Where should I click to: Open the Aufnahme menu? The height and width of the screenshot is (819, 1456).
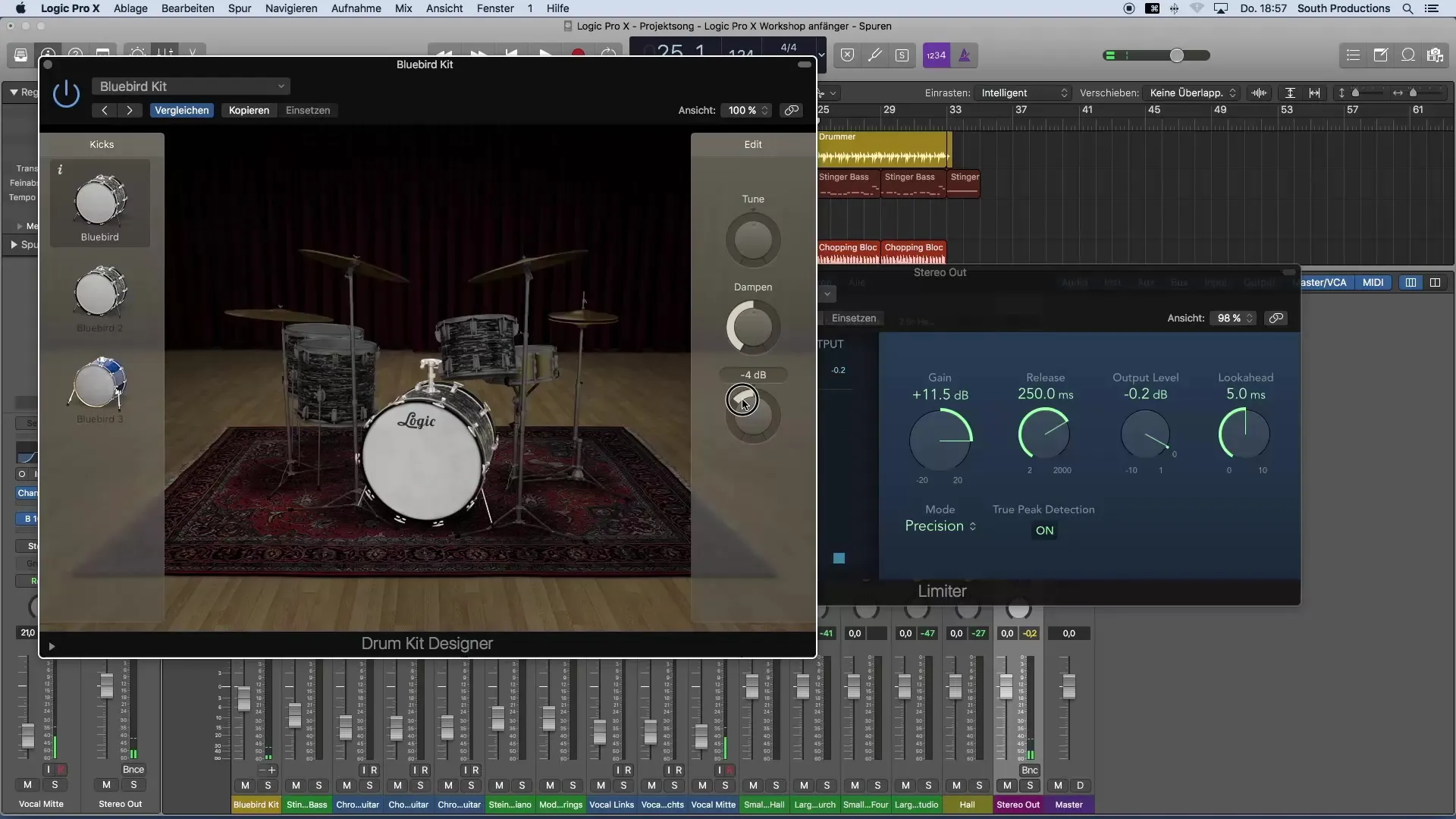[x=356, y=8]
